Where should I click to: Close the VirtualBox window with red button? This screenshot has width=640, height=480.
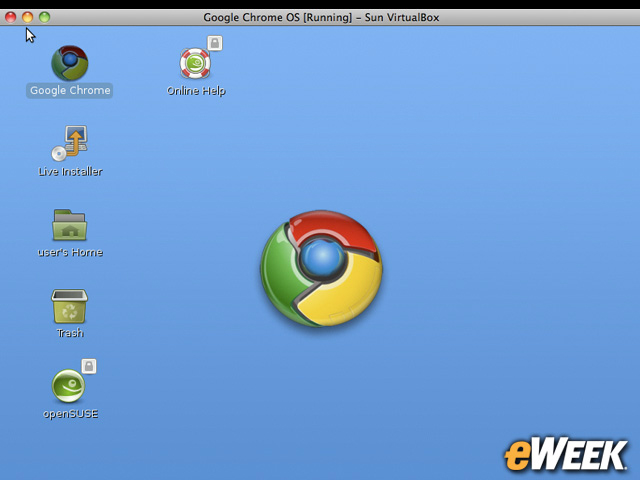[x=11, y=17]
